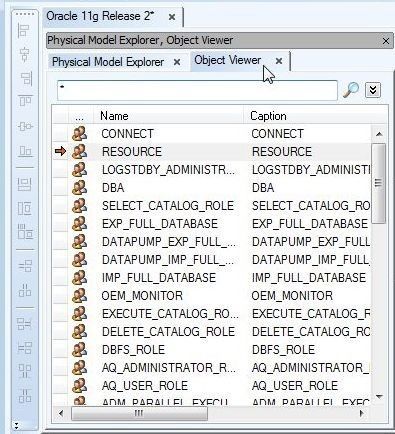395x434 pixels.
Task: Select LOGSTDBY_ADMINISTR... in the Name column
Action: pyautogui.click(x=168, y=170)
